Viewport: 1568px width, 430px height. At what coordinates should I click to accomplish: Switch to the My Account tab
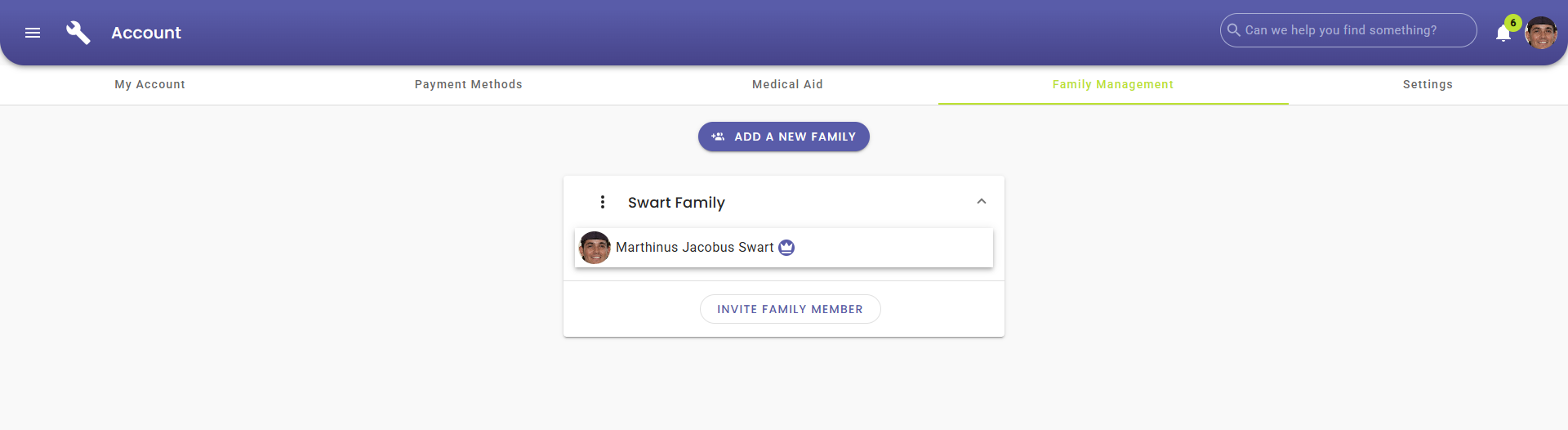click(150, 84)
